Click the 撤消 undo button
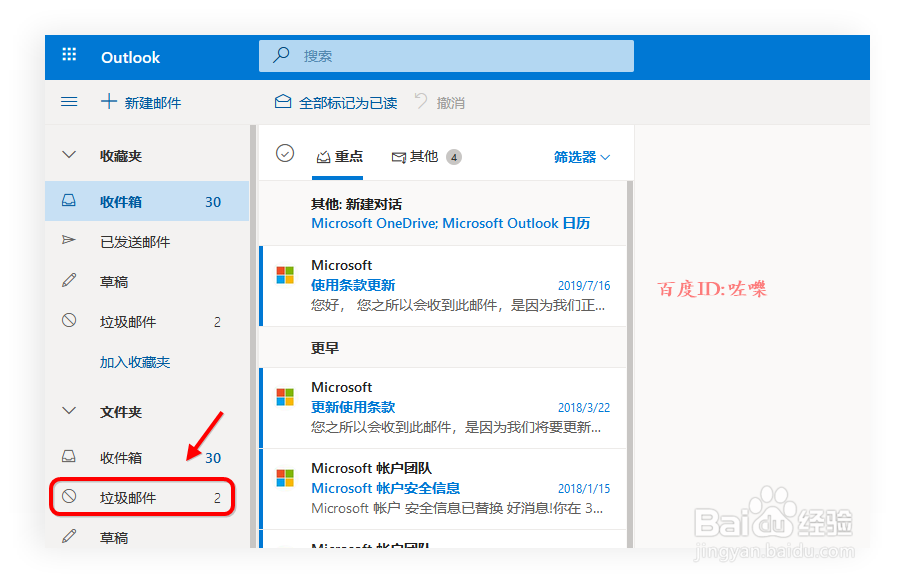The width and height of the screenshot is (905, 583). click(440, 102)
